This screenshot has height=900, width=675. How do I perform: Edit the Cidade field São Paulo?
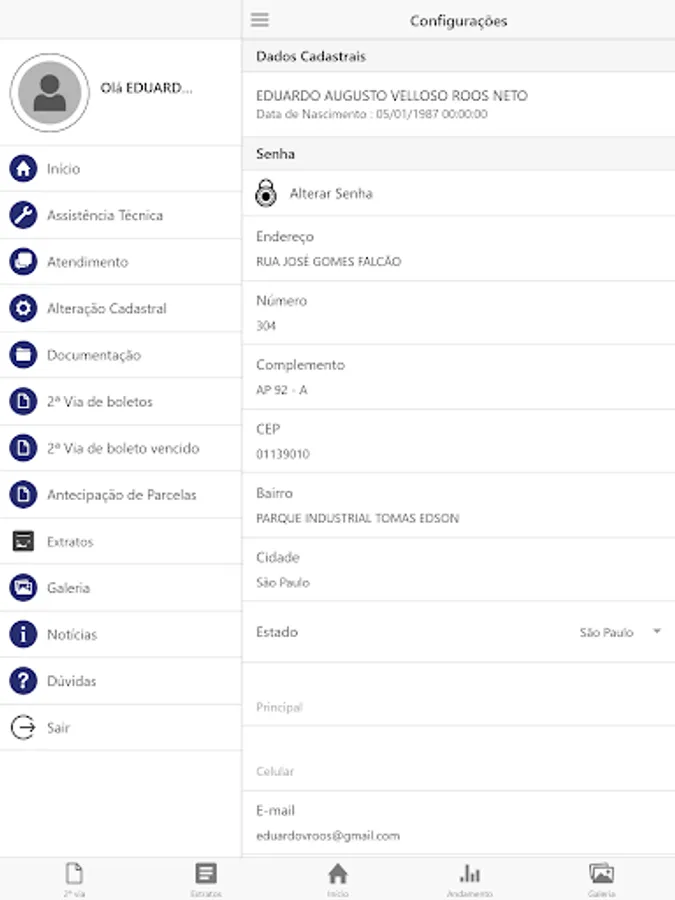(459, 569)
